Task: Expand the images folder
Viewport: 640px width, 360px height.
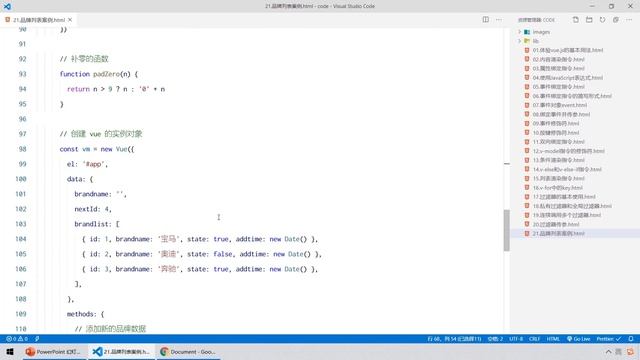Action: click(x=519, y=32)
